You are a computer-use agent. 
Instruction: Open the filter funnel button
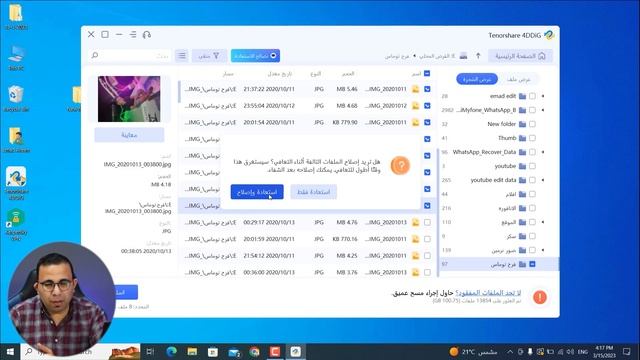209,56
